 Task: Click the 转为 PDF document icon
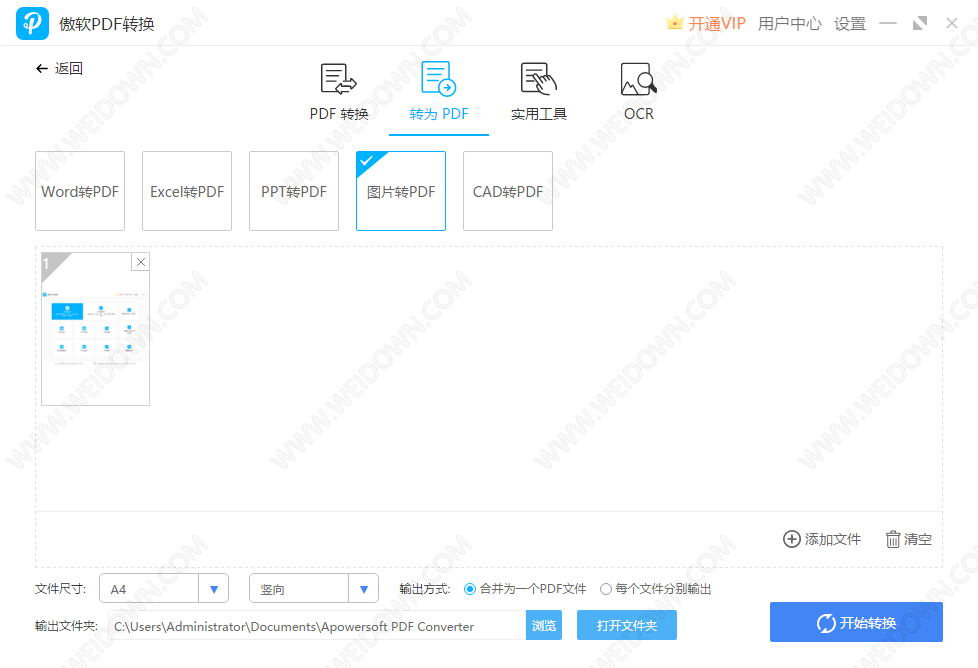click(x=438, y=79)
